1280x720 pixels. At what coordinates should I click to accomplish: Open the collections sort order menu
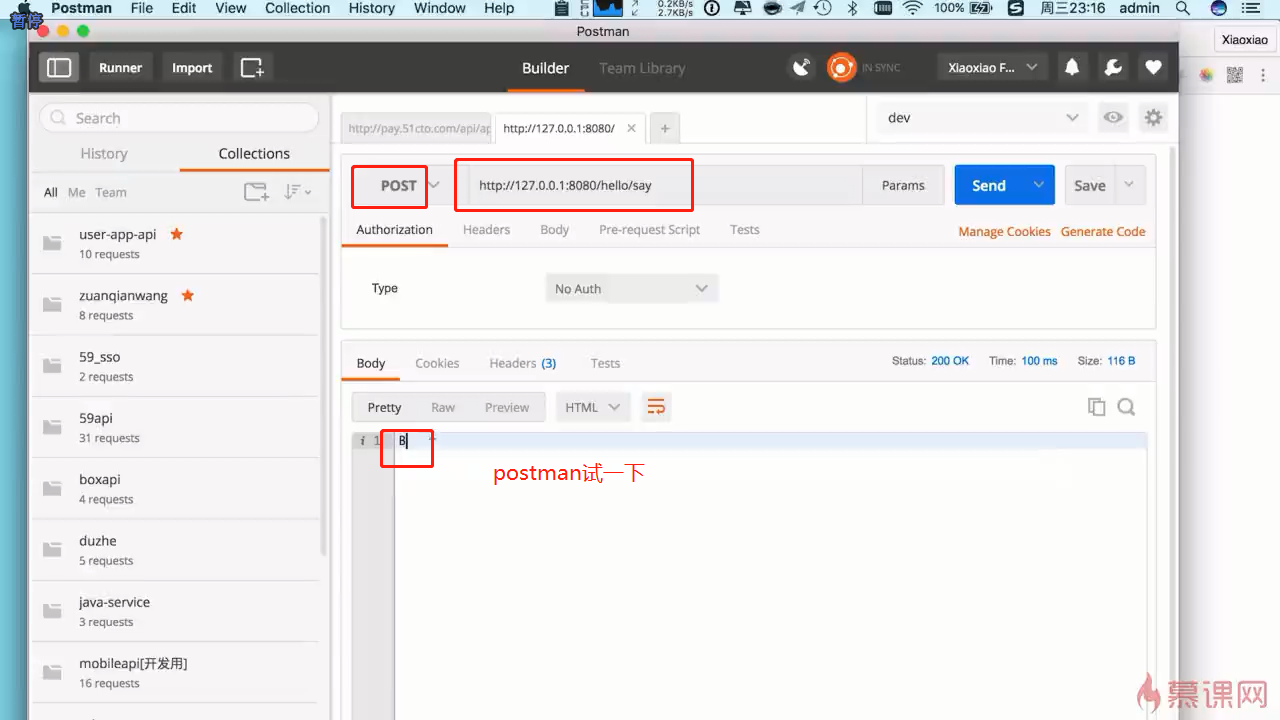[x=297, y=192]
